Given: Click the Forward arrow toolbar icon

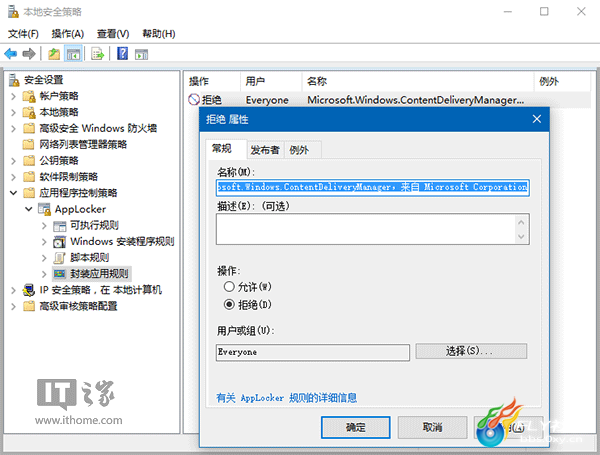Looking at the screenshot, I should point(29,54).
